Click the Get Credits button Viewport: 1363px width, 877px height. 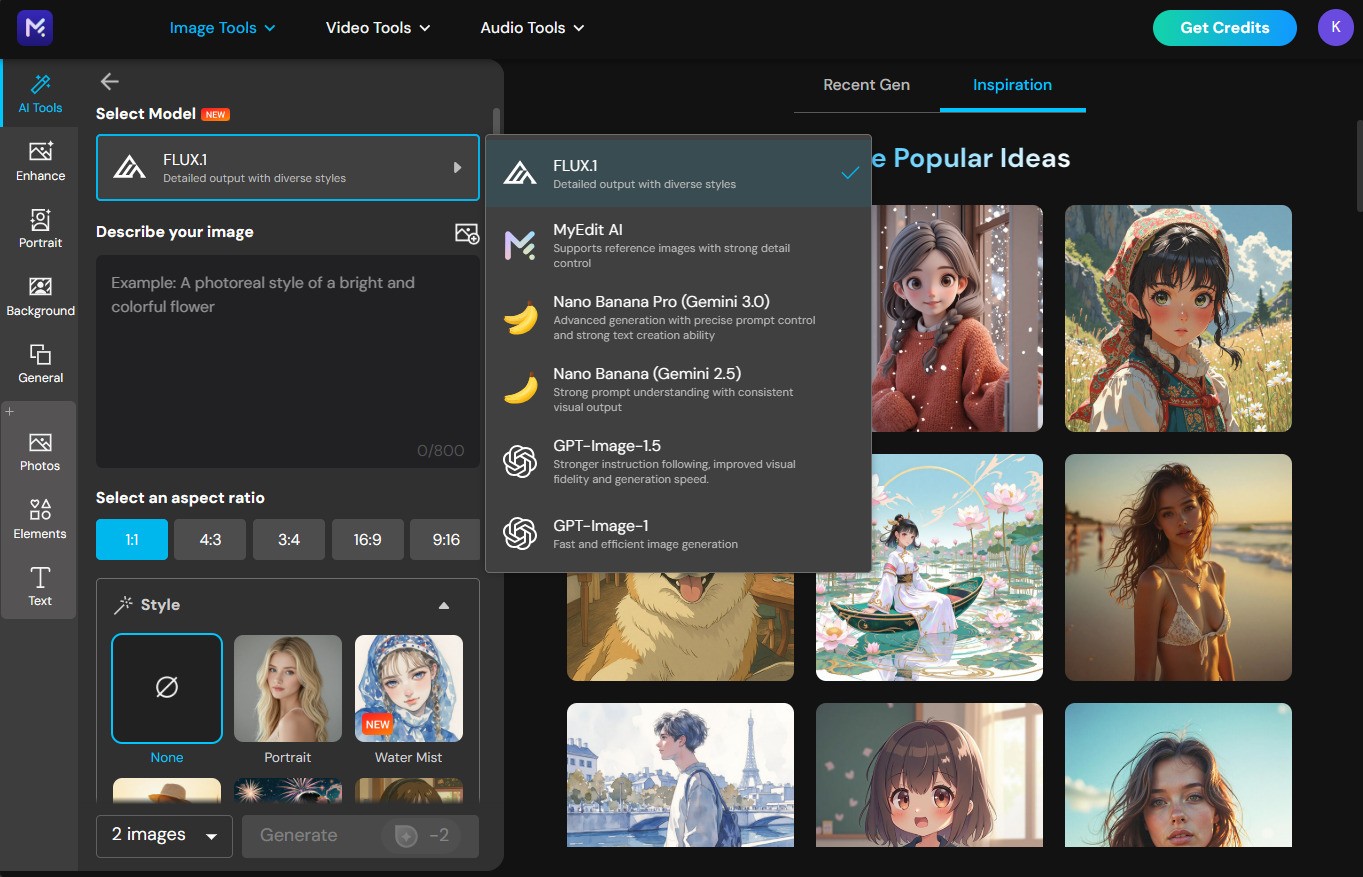(x=1224, y=28)
